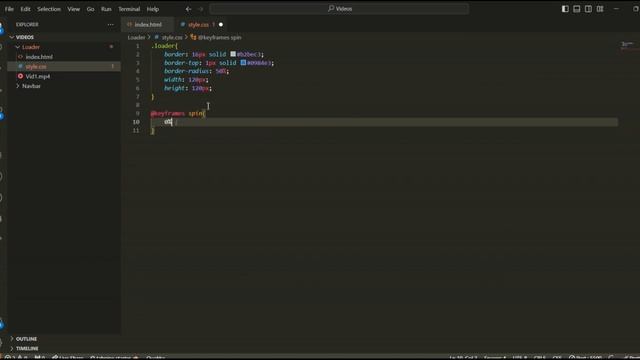
Task: Click the 'height' property on line 6
Action: click(x=175, y=88)
